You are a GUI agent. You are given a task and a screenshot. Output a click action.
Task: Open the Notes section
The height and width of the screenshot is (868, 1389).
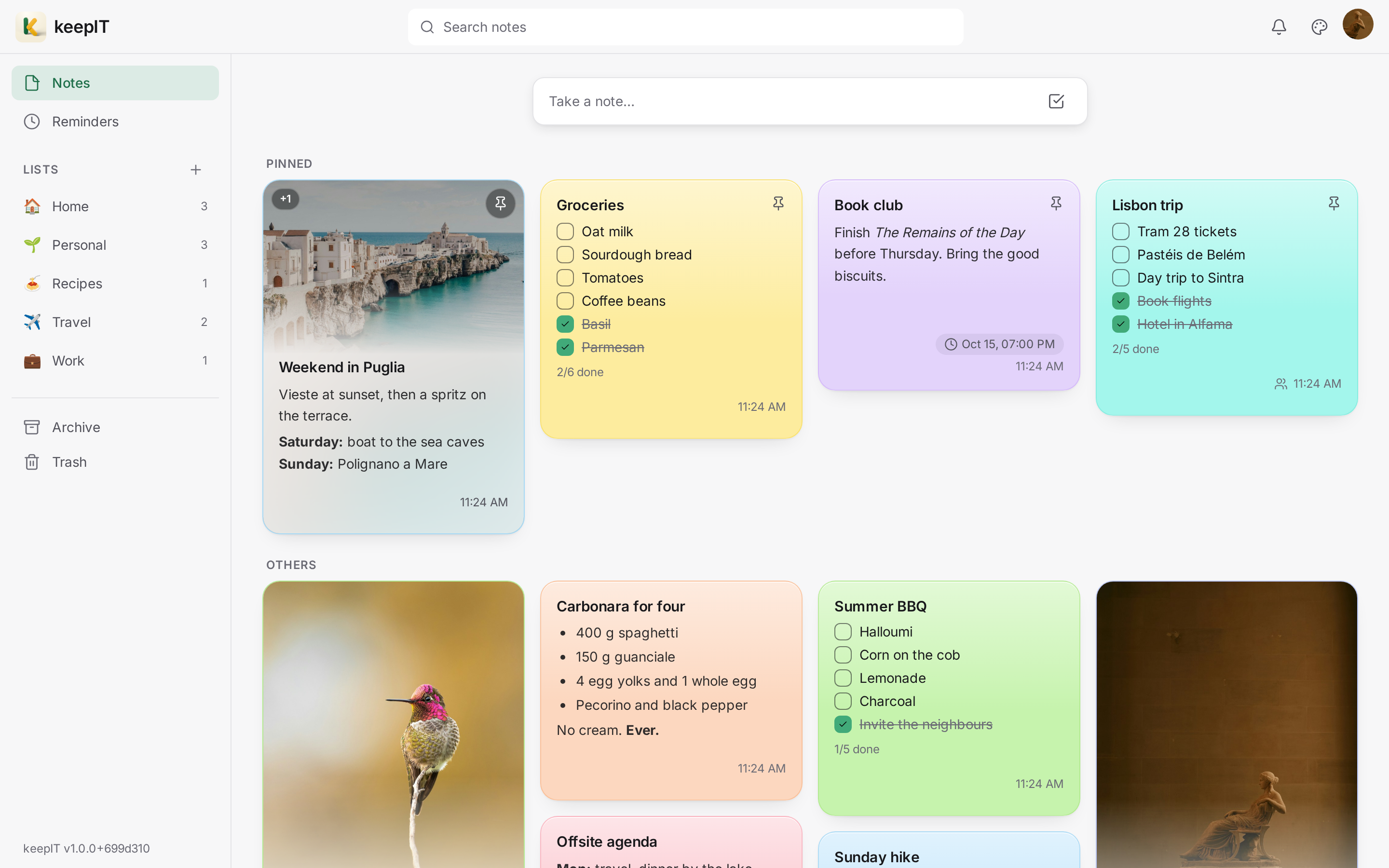115,82
